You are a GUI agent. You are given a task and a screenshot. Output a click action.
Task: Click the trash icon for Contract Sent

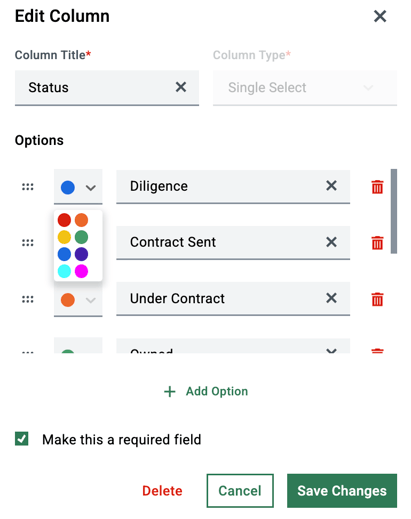pos(377,243)
